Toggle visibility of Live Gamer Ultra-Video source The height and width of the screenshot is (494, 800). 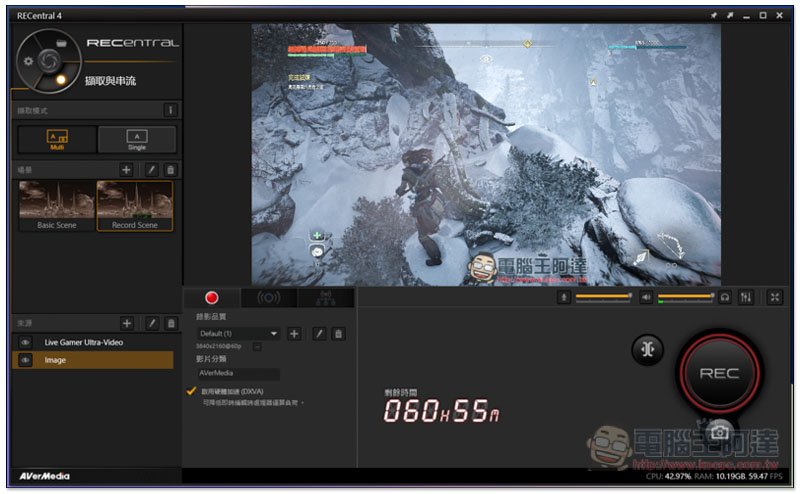tap(25, 342)
